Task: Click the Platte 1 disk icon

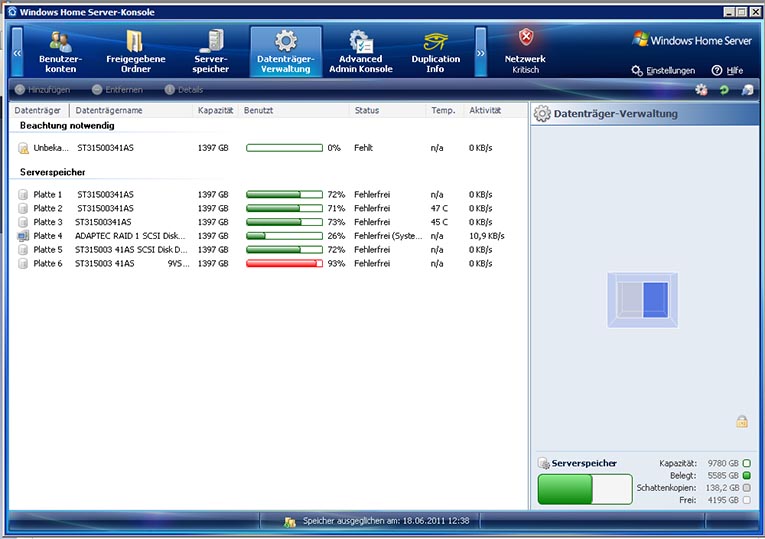Action: pos(23,195)
